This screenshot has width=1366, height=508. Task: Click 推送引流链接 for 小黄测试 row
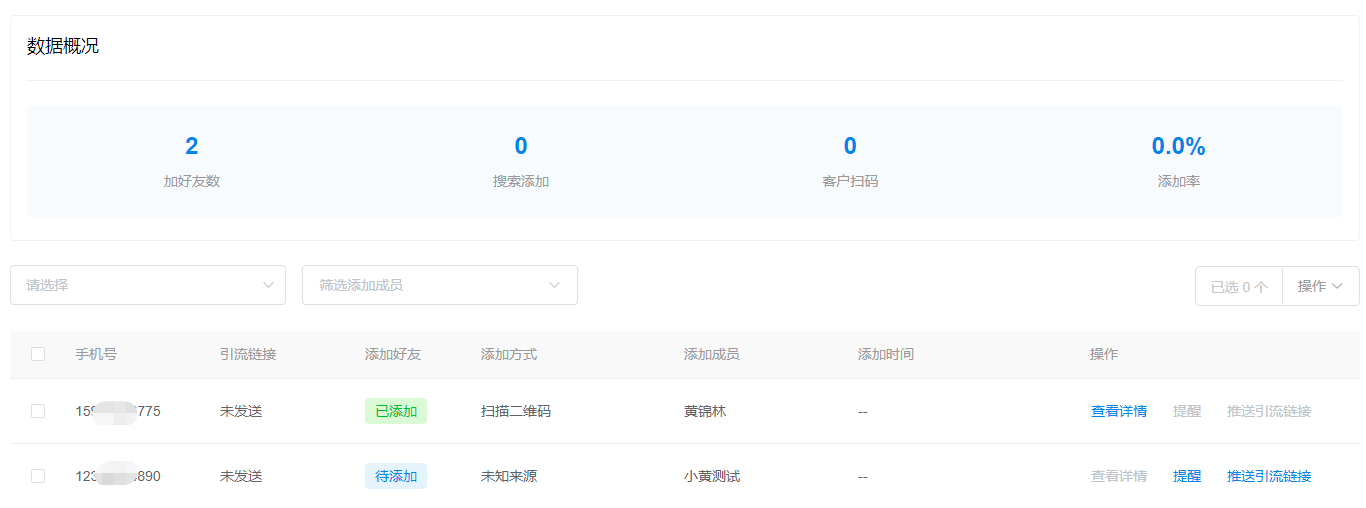pos(1268,476)
